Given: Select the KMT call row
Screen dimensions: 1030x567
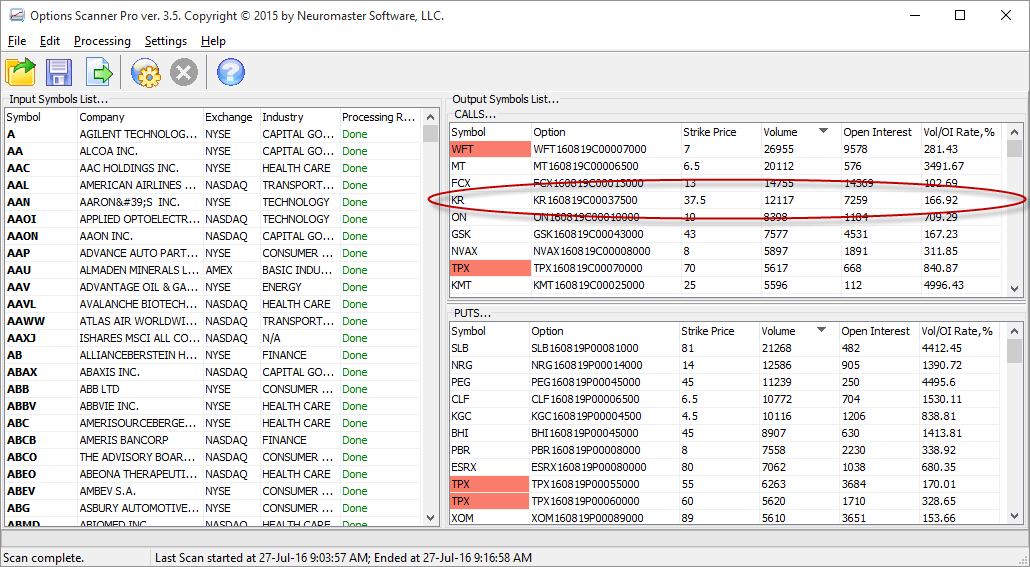Looking at the screenshot, I should [x=727, y=285].
